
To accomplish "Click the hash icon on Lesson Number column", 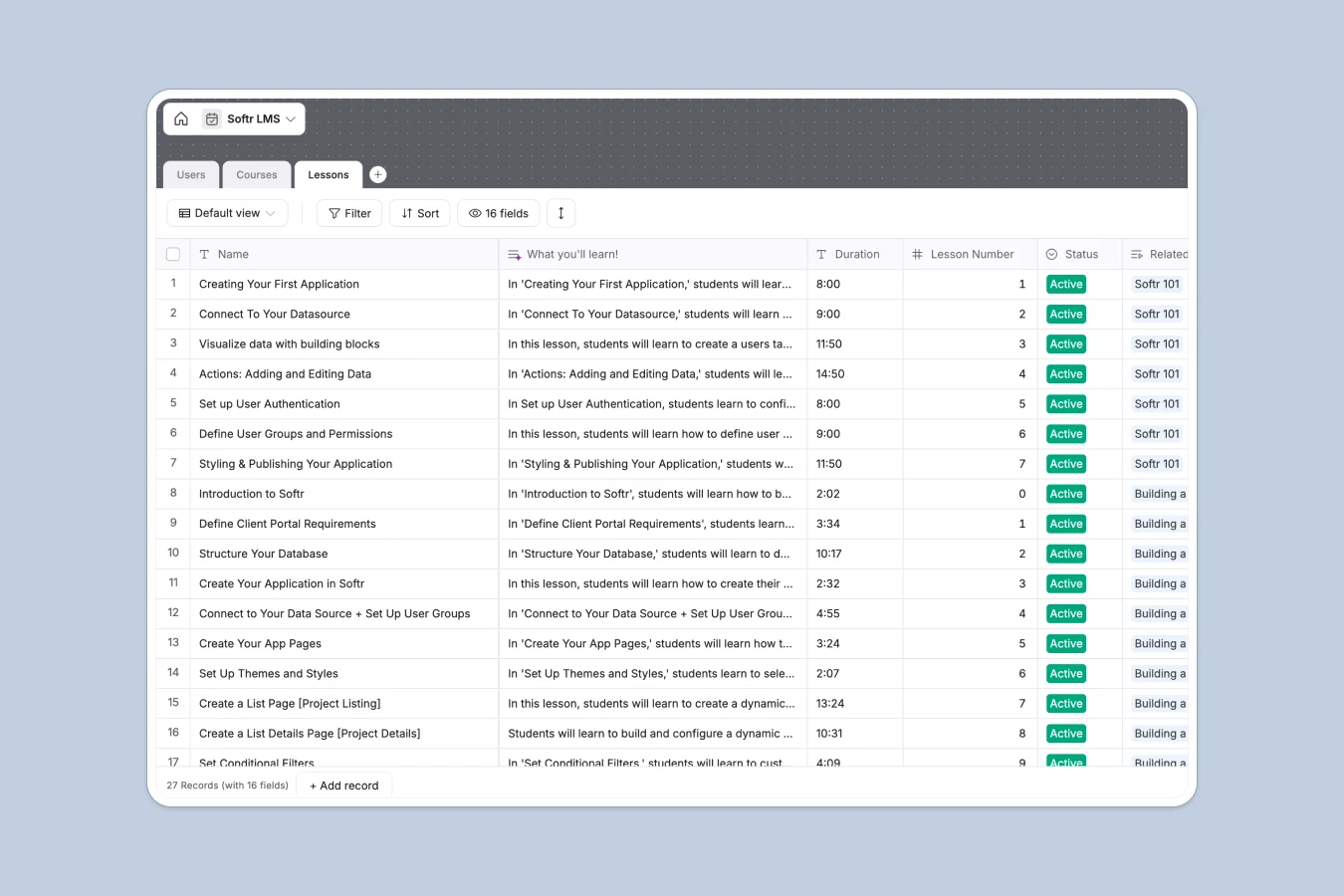I will coord(917,254).
